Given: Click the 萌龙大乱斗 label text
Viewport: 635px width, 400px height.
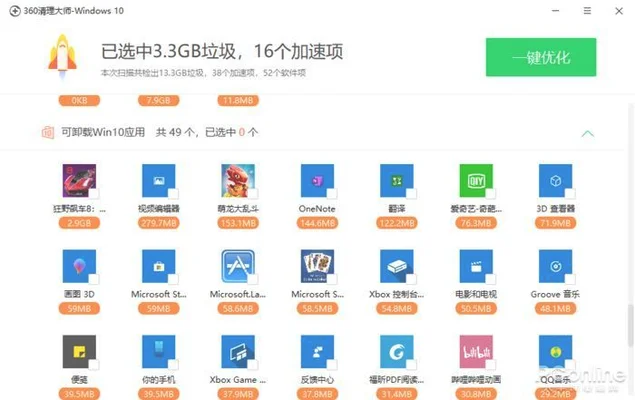Looking at the screenshot, I should (238, 209).
